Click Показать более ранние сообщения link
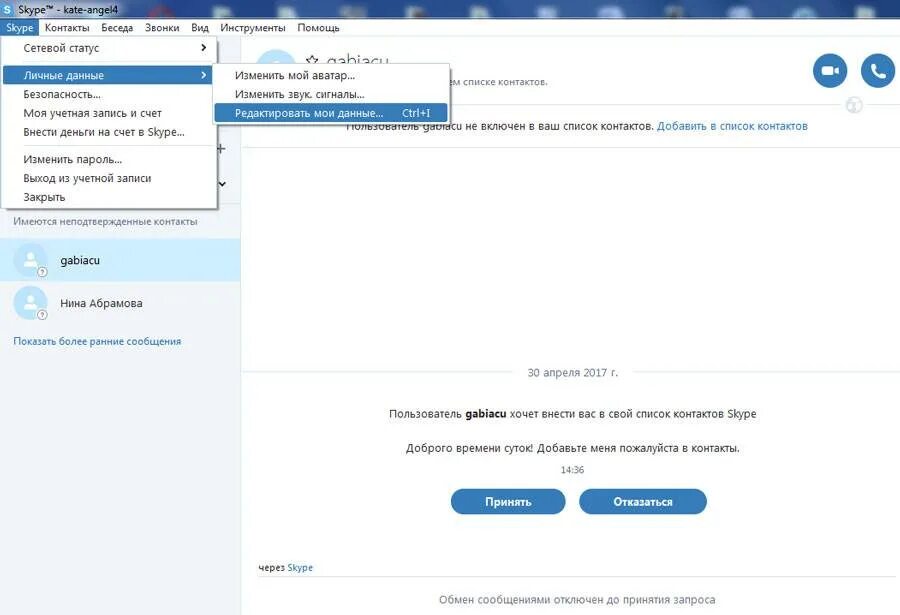 click(97, 341)
